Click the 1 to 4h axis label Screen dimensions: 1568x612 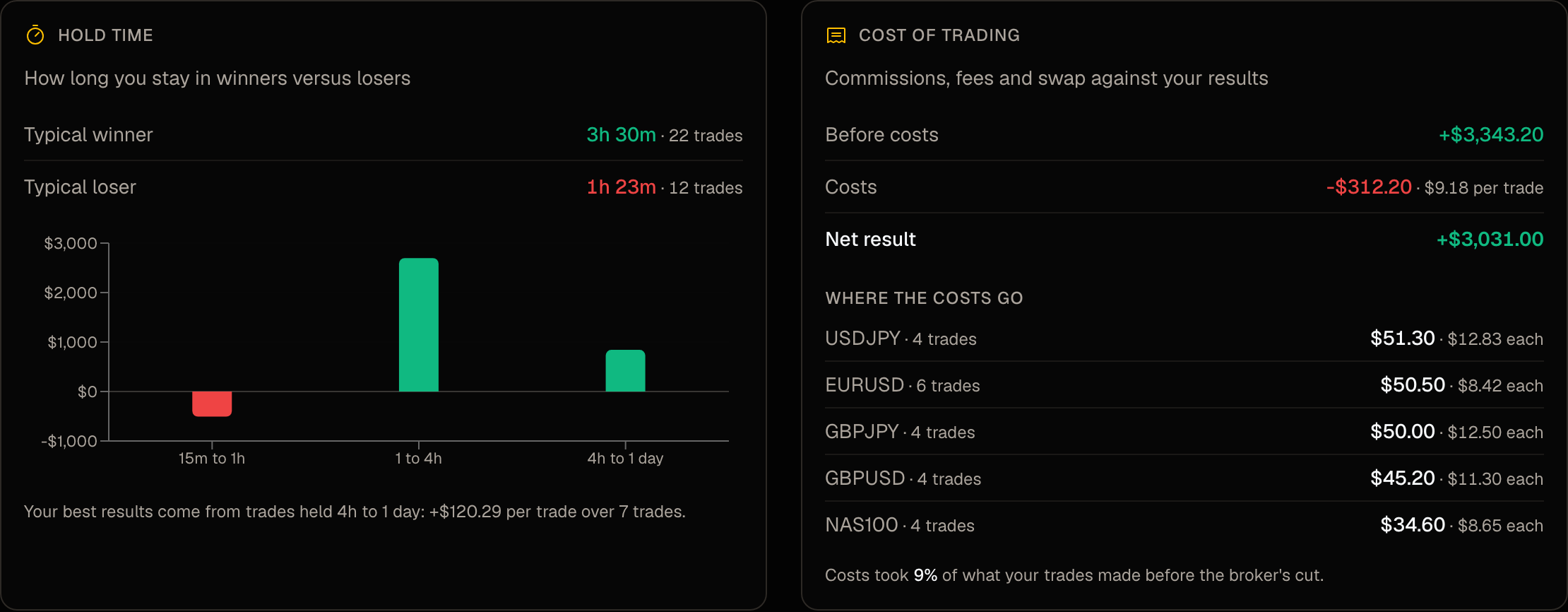coord(419,458)
